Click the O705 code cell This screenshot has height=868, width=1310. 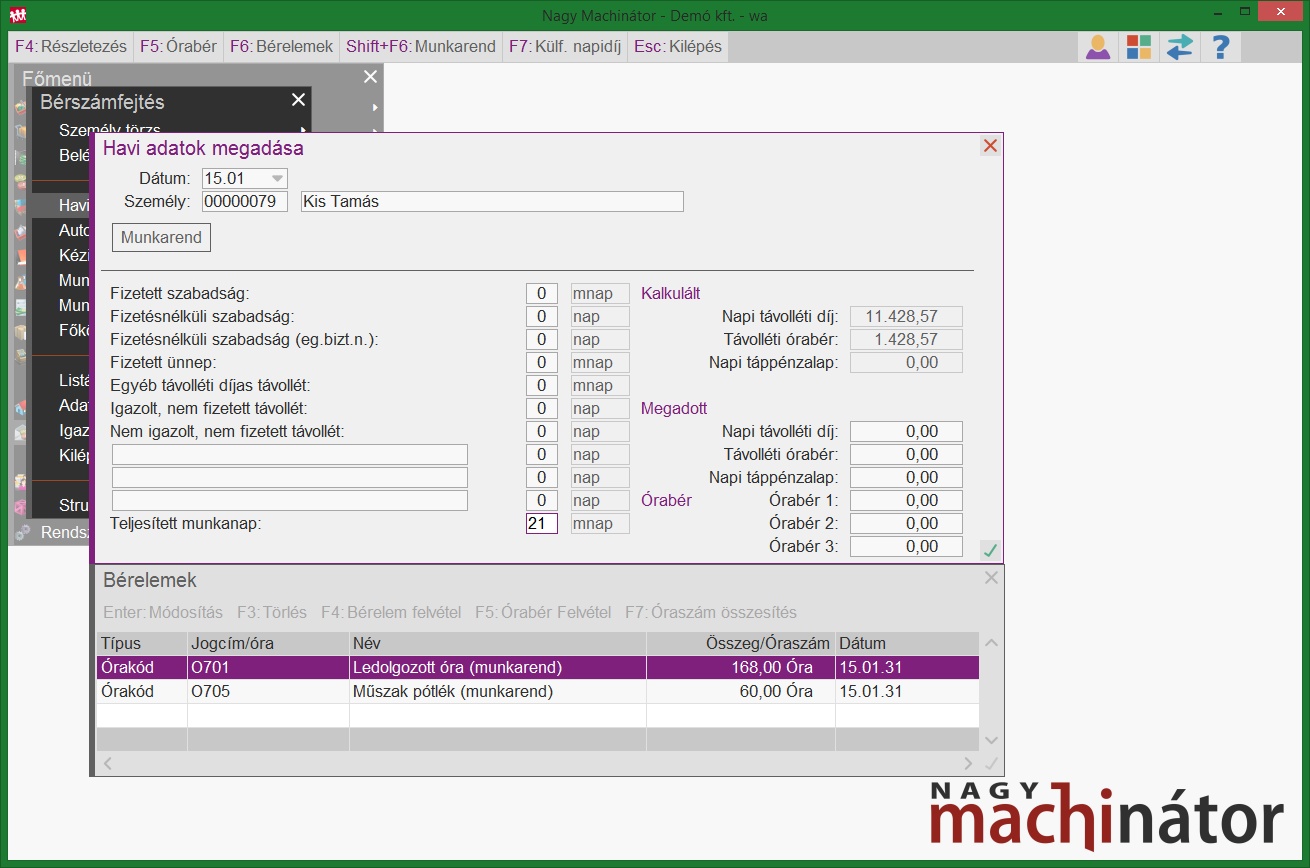(268, 691)
